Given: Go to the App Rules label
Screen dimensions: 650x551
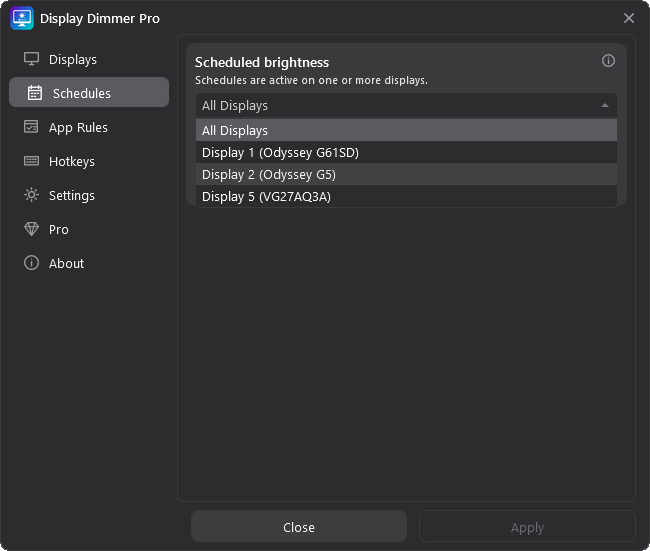Looking at the screenshot, I should (78, 128).
